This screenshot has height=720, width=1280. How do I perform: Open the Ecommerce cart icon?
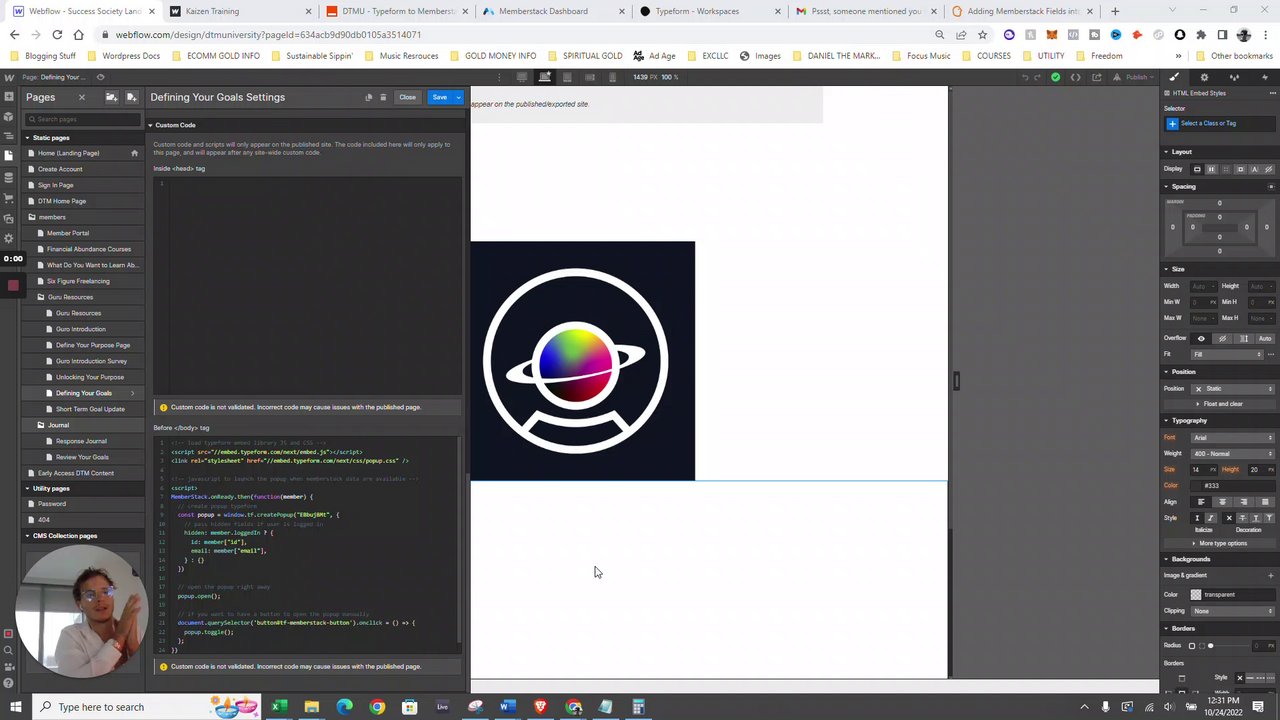9,197
